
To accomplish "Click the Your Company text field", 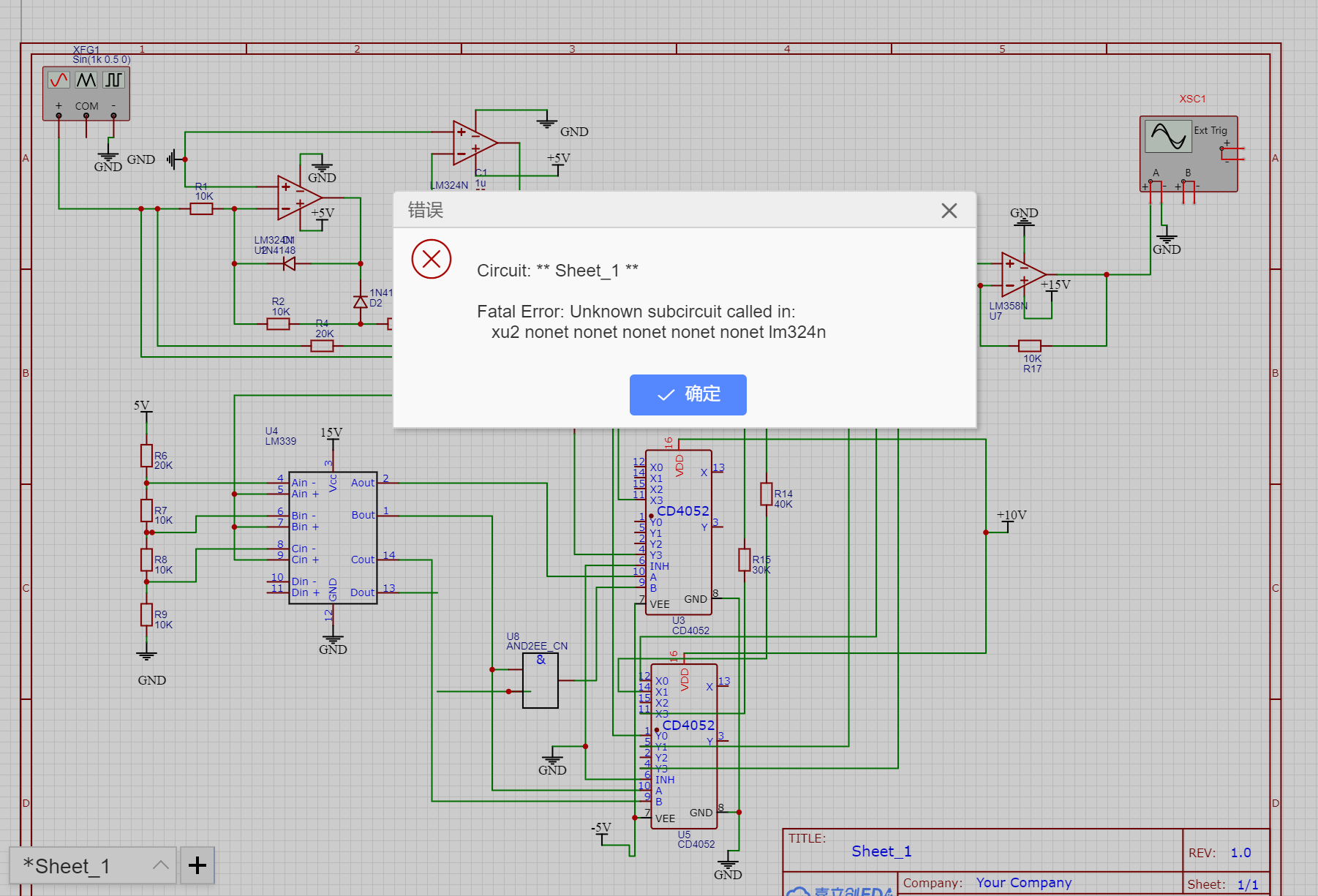I will coord(1023,883).
